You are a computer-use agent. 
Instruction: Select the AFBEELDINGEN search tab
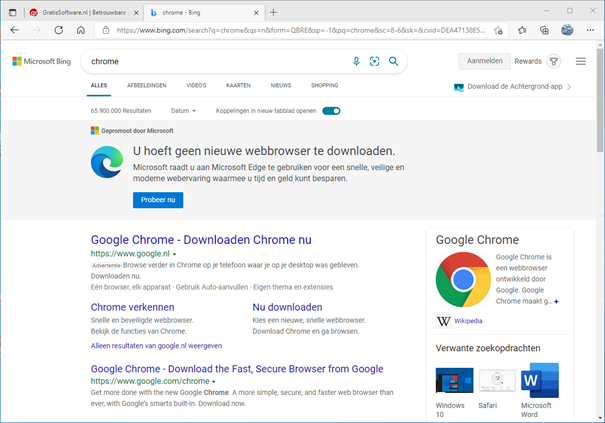147,85
